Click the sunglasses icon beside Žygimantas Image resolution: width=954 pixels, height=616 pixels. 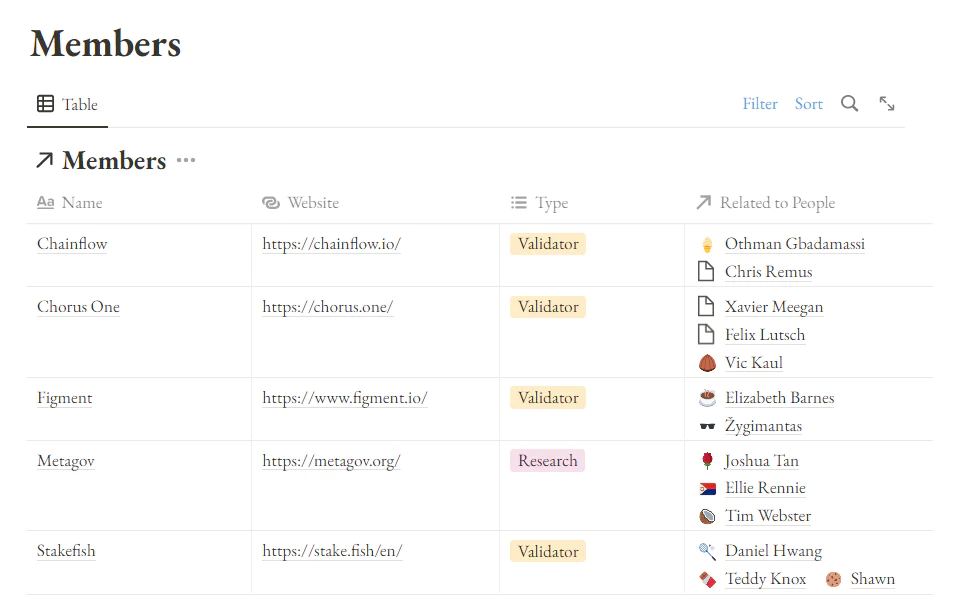(x=707, y=426)
